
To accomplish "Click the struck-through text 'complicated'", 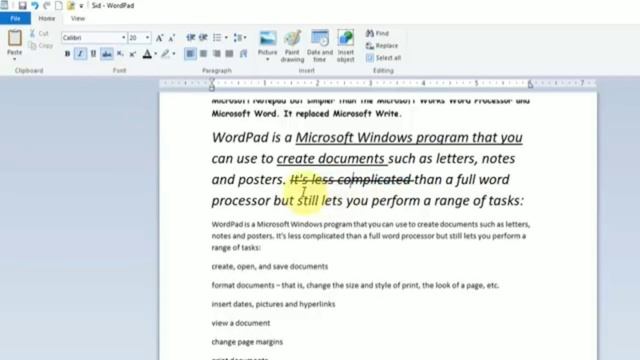I will coord(374,180).
